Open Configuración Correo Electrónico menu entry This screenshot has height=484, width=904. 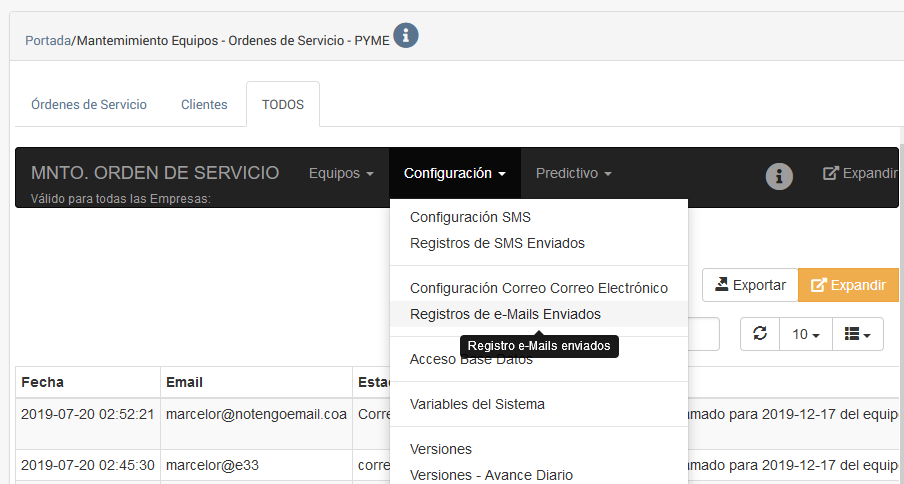[538, 288]
